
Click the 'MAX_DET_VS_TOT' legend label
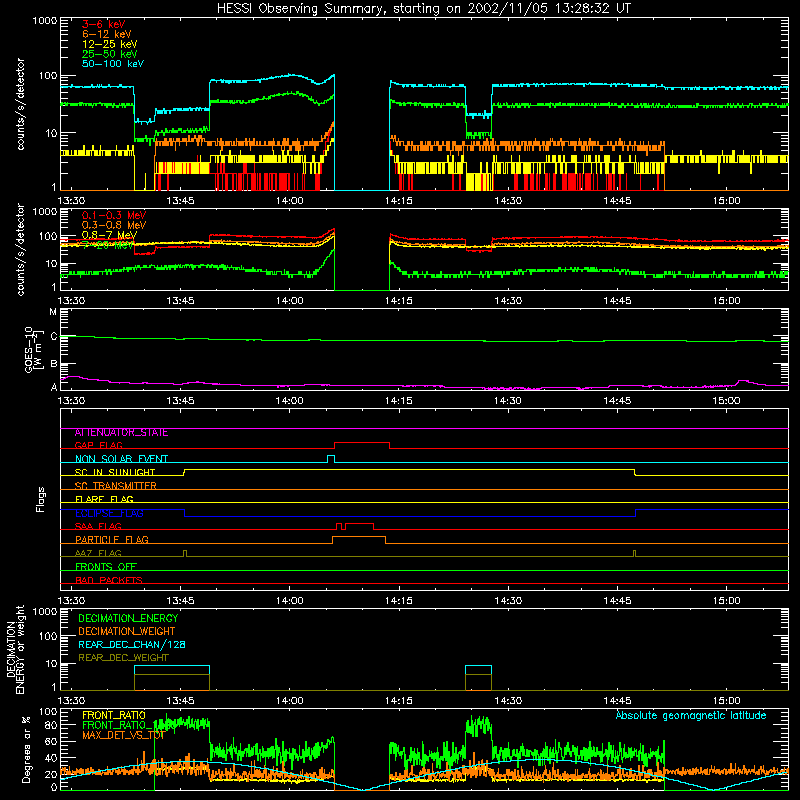(x=123, y=735)
